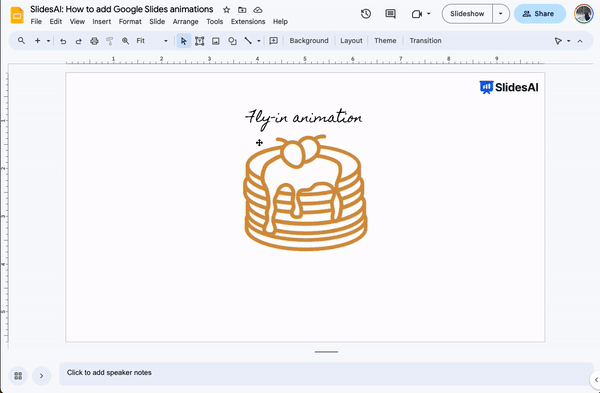Screen dimensions: 600x393
Task: Open the File menu
Action: [x=36, y=22]
